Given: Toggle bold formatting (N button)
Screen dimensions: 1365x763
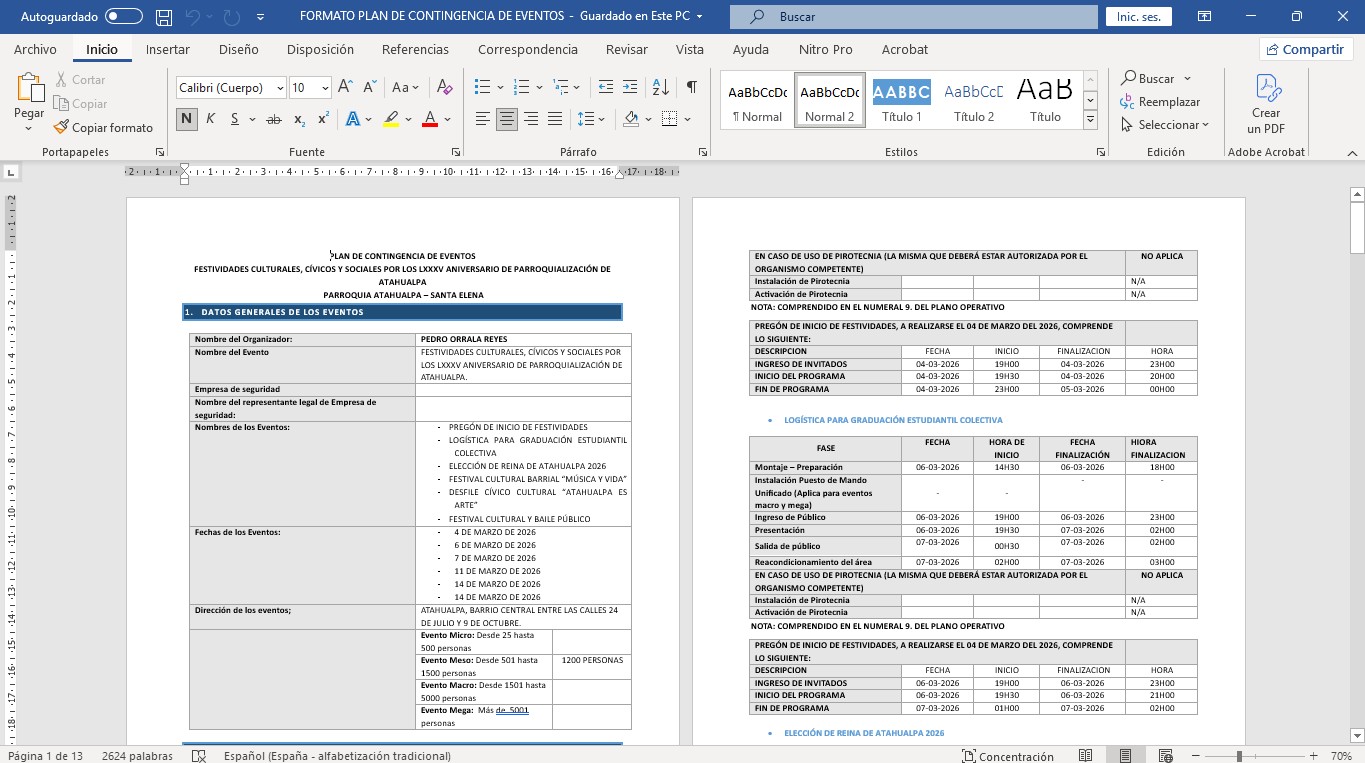Looking at the screenshot, I should [187, 119].
